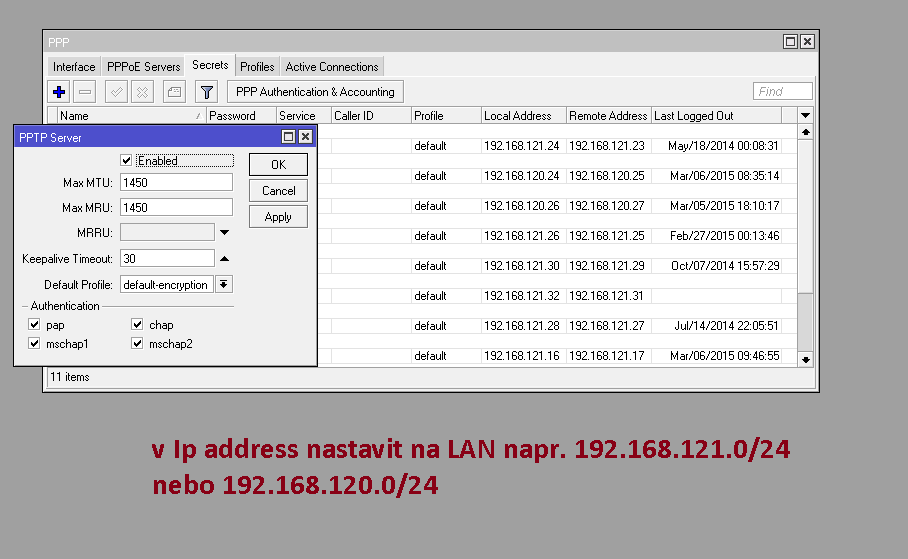Collapse the Keepalive Timeout field arrow
The height and width of the screenshot is (559, 908).
[x=224, y=258]
